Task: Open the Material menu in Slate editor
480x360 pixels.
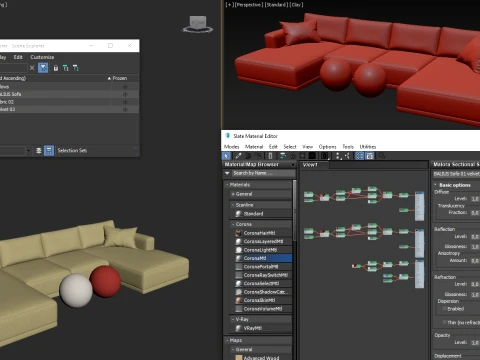Action: pyautogui.click(x=254, y=147)
